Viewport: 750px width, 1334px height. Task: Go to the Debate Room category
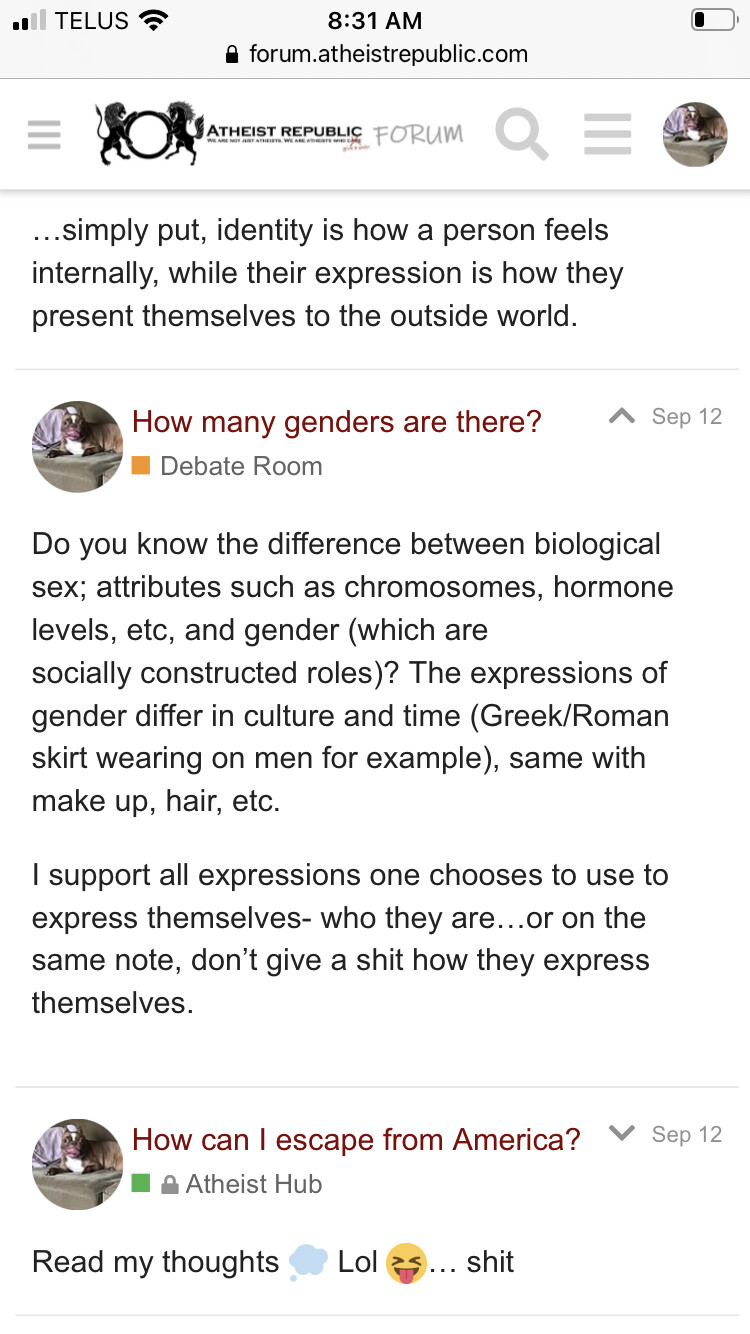[241, 466]
